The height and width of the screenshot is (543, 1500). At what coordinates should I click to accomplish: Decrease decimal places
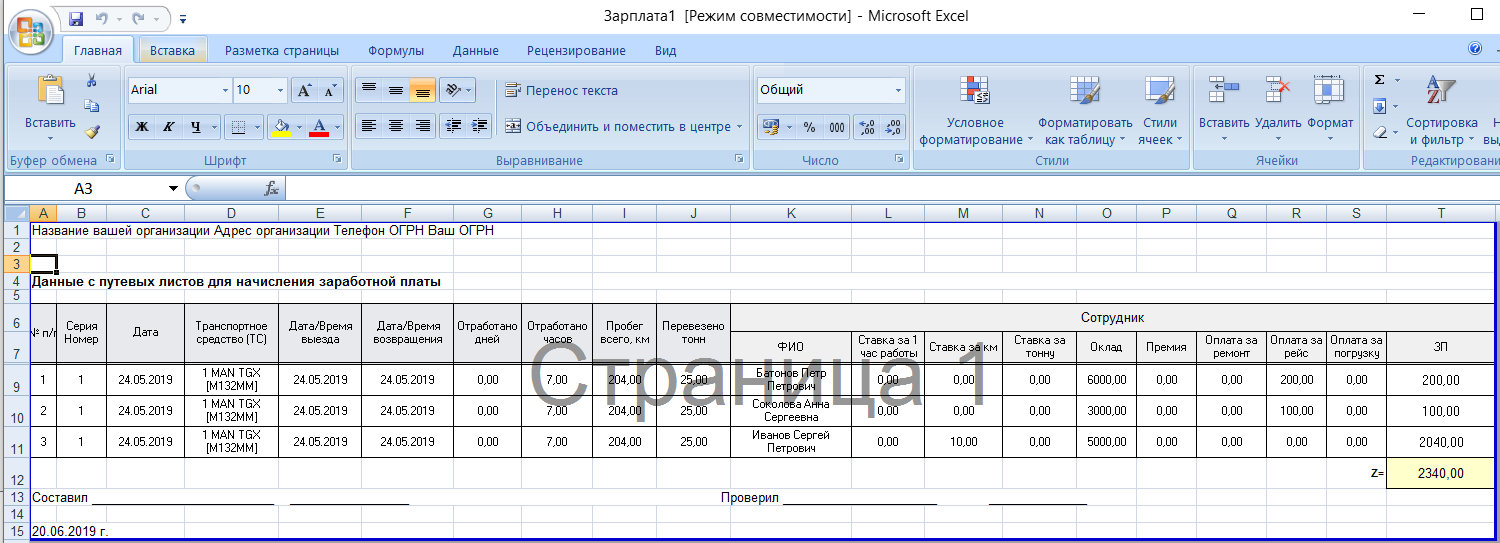[x=893, y=127]
